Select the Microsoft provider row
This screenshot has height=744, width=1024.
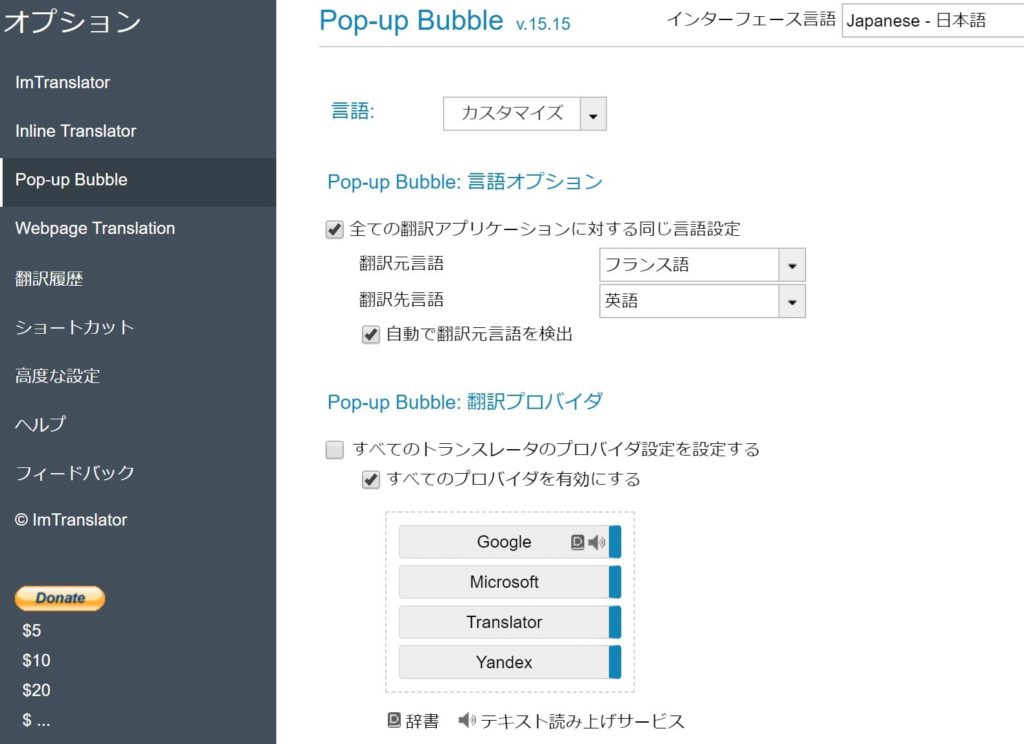click(504, 582)
